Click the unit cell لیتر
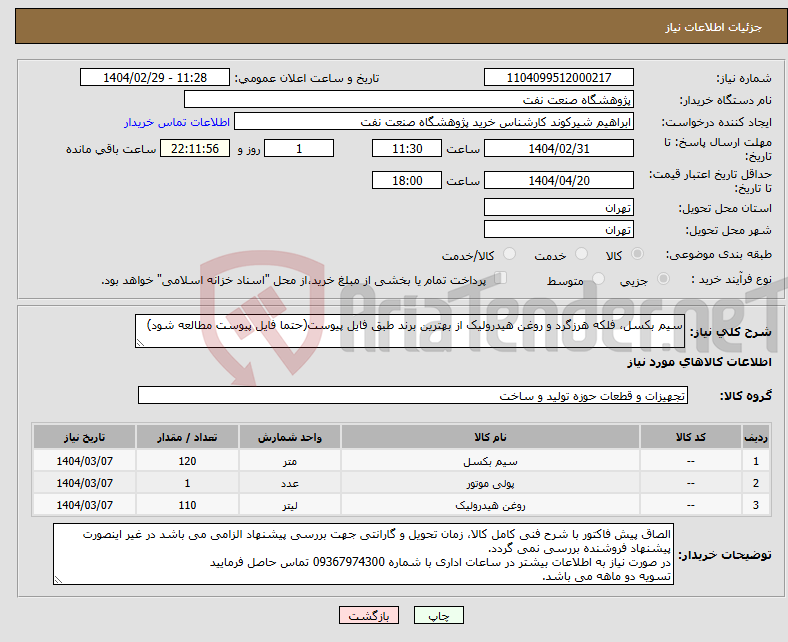Viewport: 788px width, 642px height. point(290,505)
